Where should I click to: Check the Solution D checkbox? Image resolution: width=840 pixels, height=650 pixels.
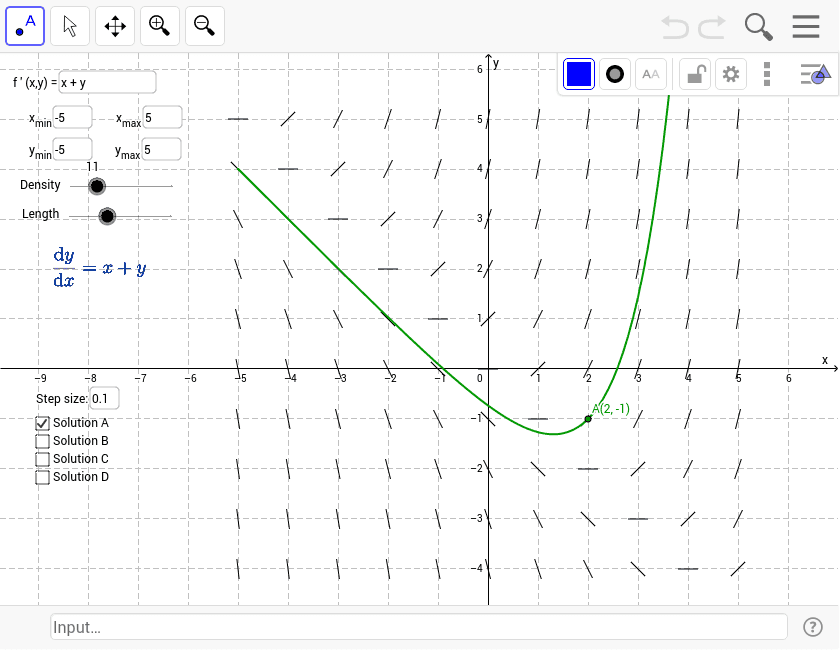tap(42, 477)
